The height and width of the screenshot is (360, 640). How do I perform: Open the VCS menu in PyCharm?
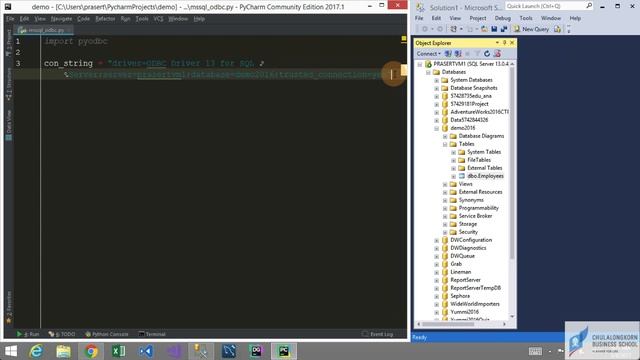pyautogui.click(x=158, y=19)
